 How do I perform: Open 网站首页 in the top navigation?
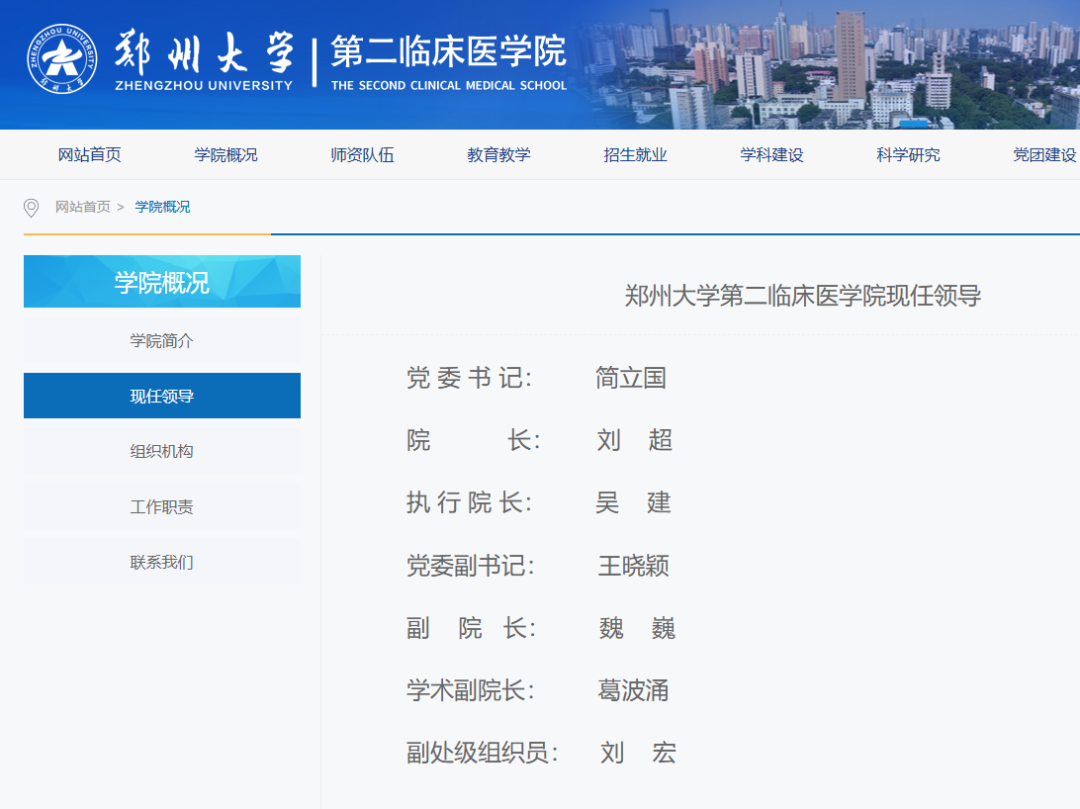tap(90, 155)
